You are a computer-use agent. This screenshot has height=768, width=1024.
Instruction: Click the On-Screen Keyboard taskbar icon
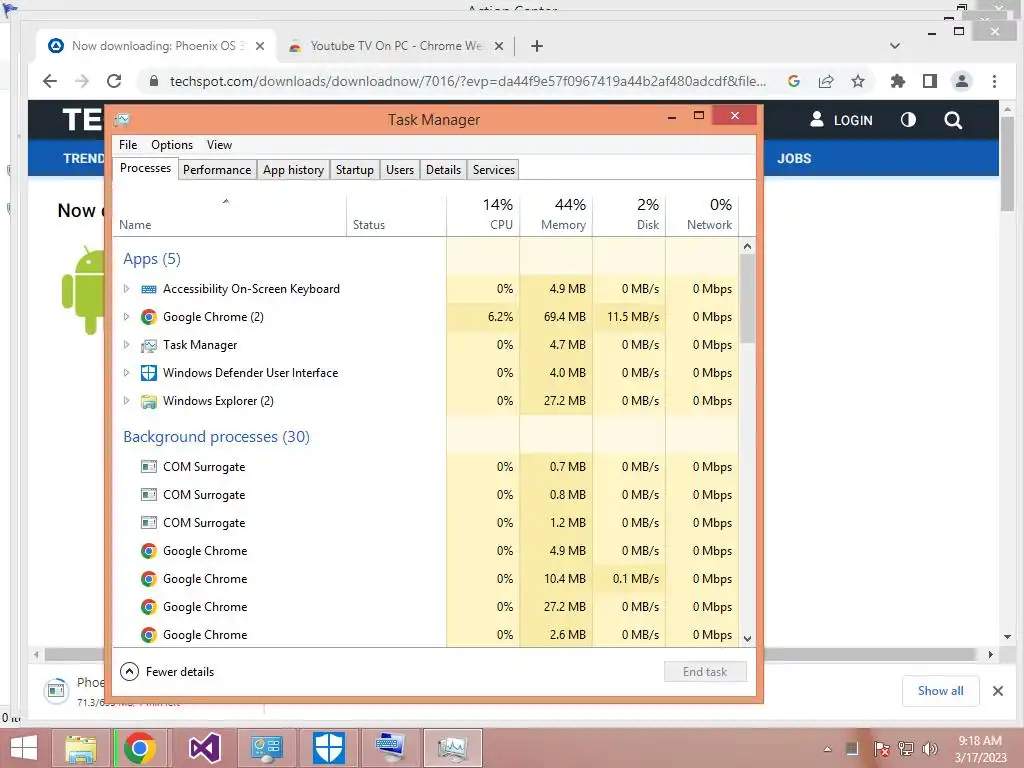[x=391, y=748]
